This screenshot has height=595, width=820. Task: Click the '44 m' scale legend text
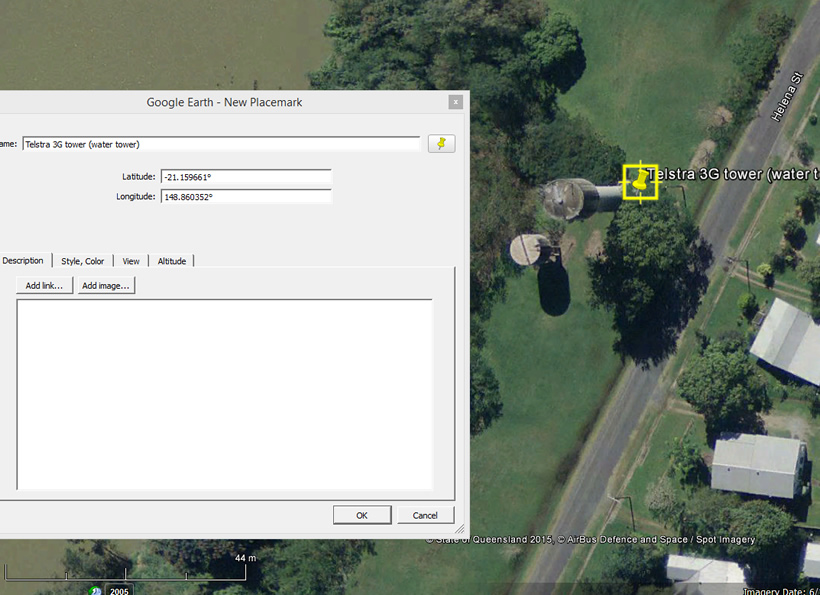click(x=245, y=558)
